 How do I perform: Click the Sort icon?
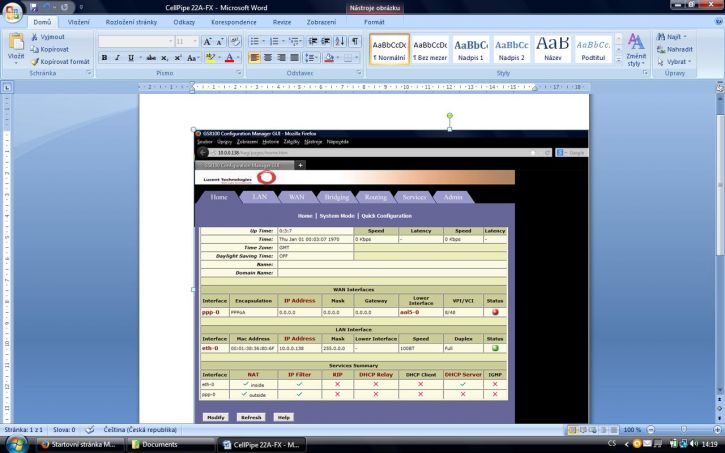(340, 42)
